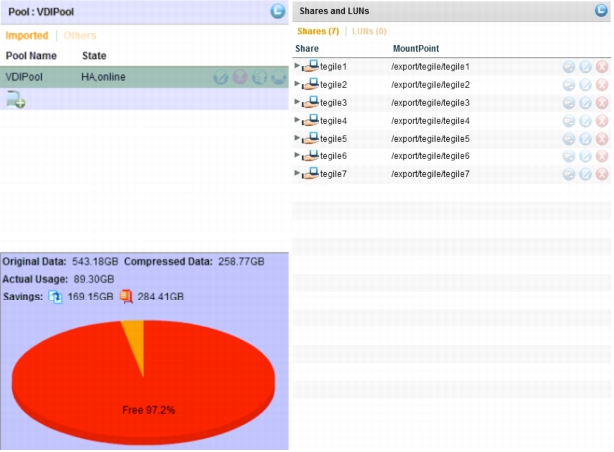Delete the tegile7 share
This screenshot has width=614, height=452.
click(x=602, y=174)
